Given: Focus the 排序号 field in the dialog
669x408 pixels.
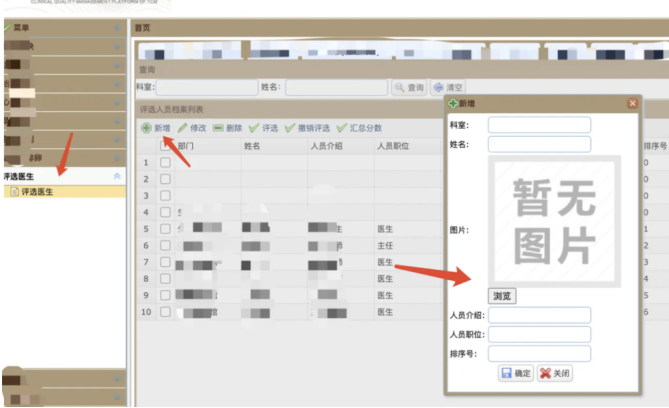Looking at the screenshot, I should click(x=539, y=353).
